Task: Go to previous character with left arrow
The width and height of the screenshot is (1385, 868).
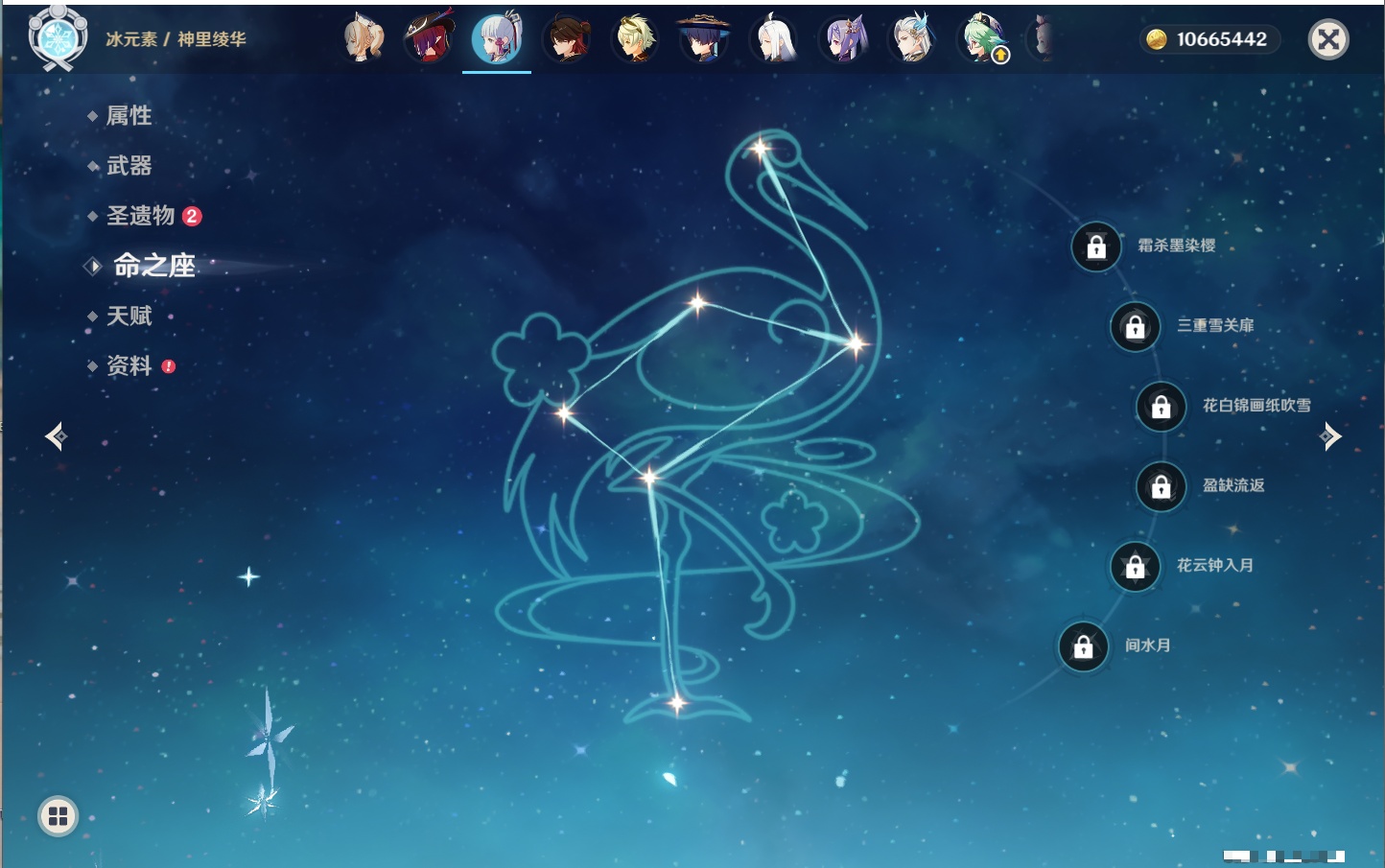Action: [x=56, y=436]
